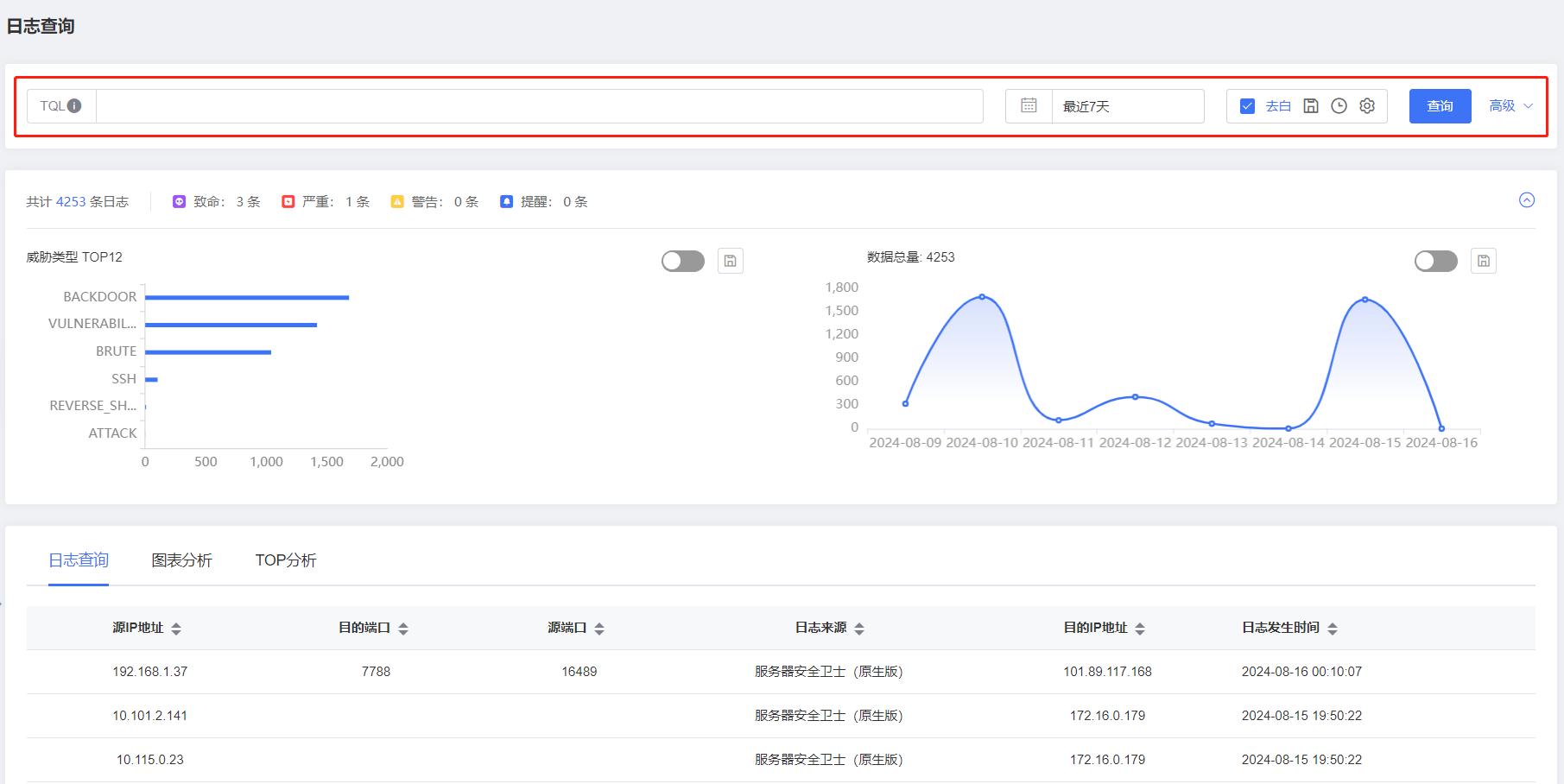
Task: Expand the 高级 advanced options
Action: coord(1510,105)
